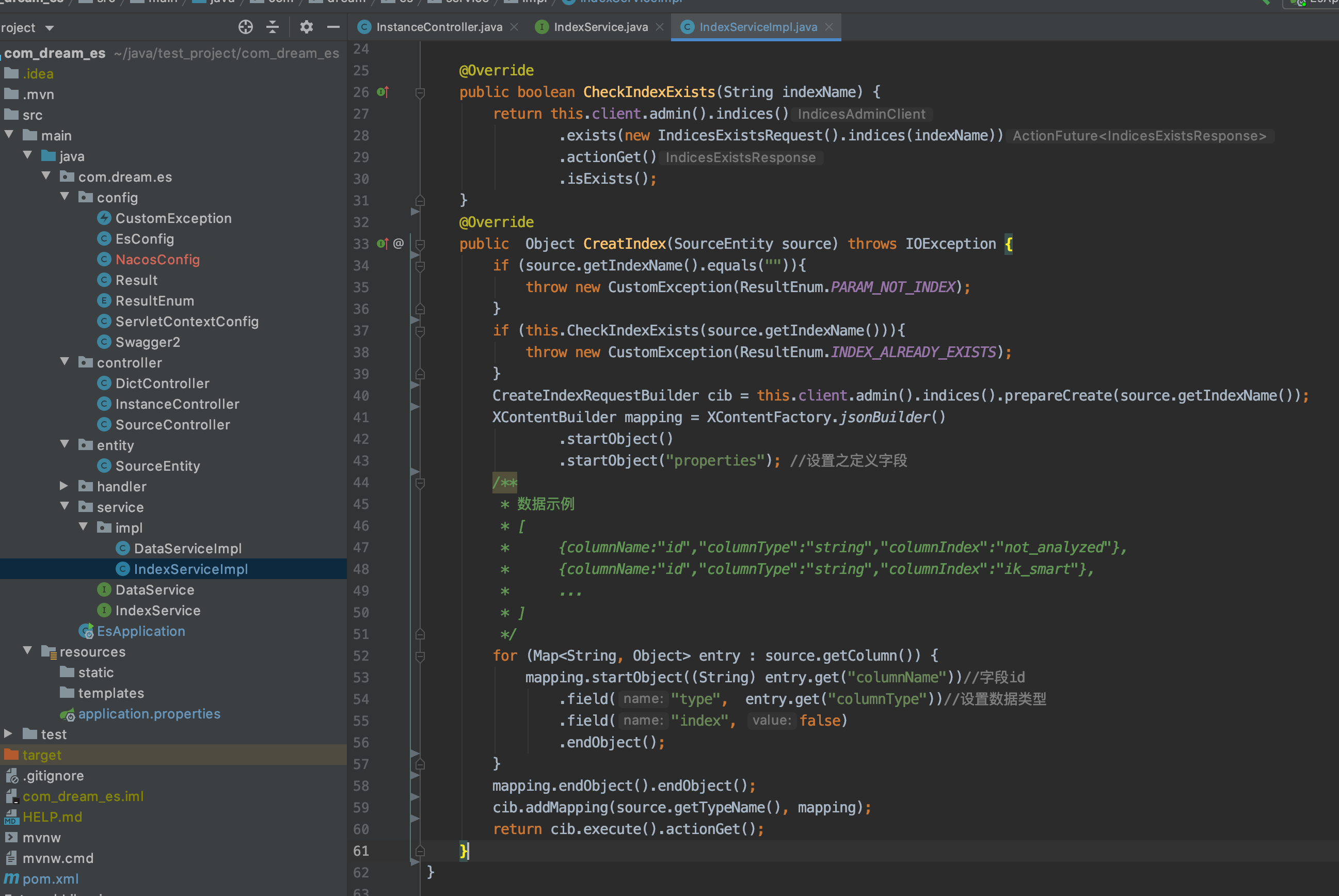Click override gutter icon on line 33
This screenshot has width=1339, height=896.
pos(382,244)
